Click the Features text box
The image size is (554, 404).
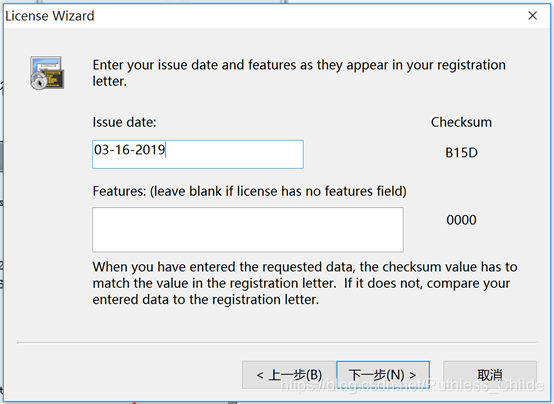(248, 230)
